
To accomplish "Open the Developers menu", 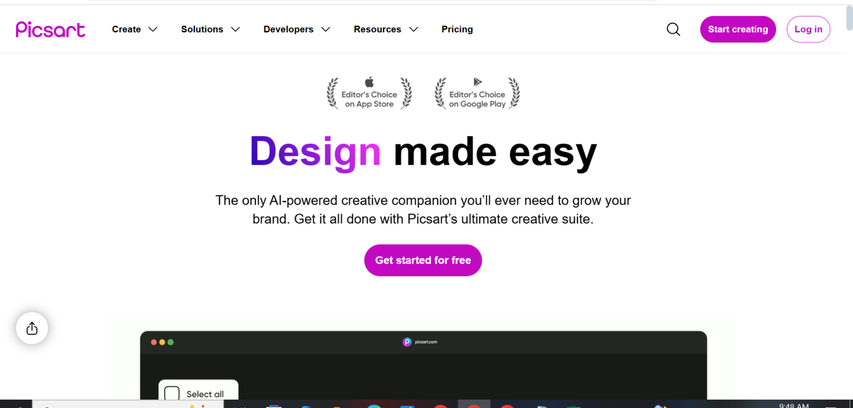I will pyautogui.click(x=288, y=29).
